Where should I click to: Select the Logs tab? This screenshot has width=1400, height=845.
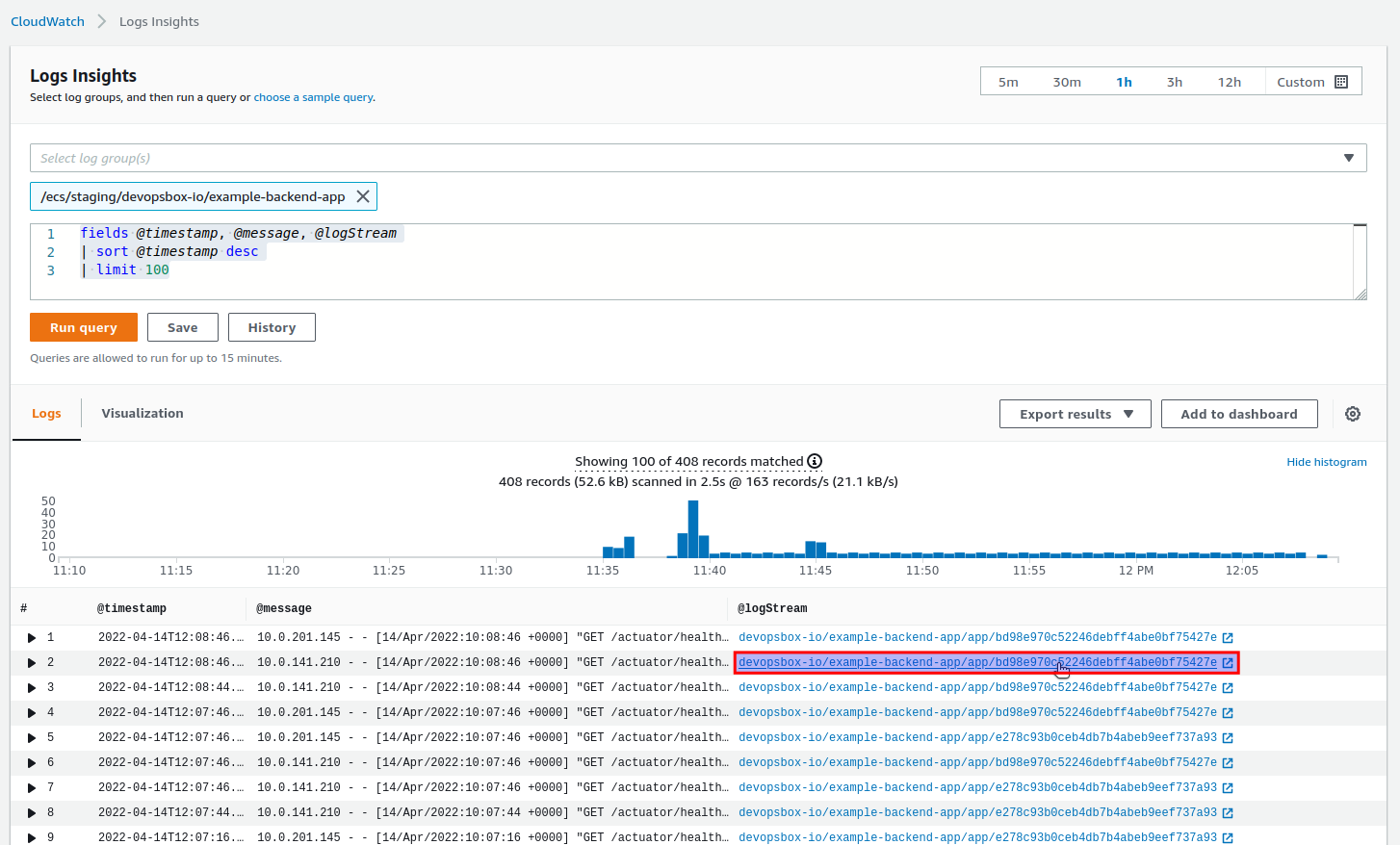pos(46,413)
